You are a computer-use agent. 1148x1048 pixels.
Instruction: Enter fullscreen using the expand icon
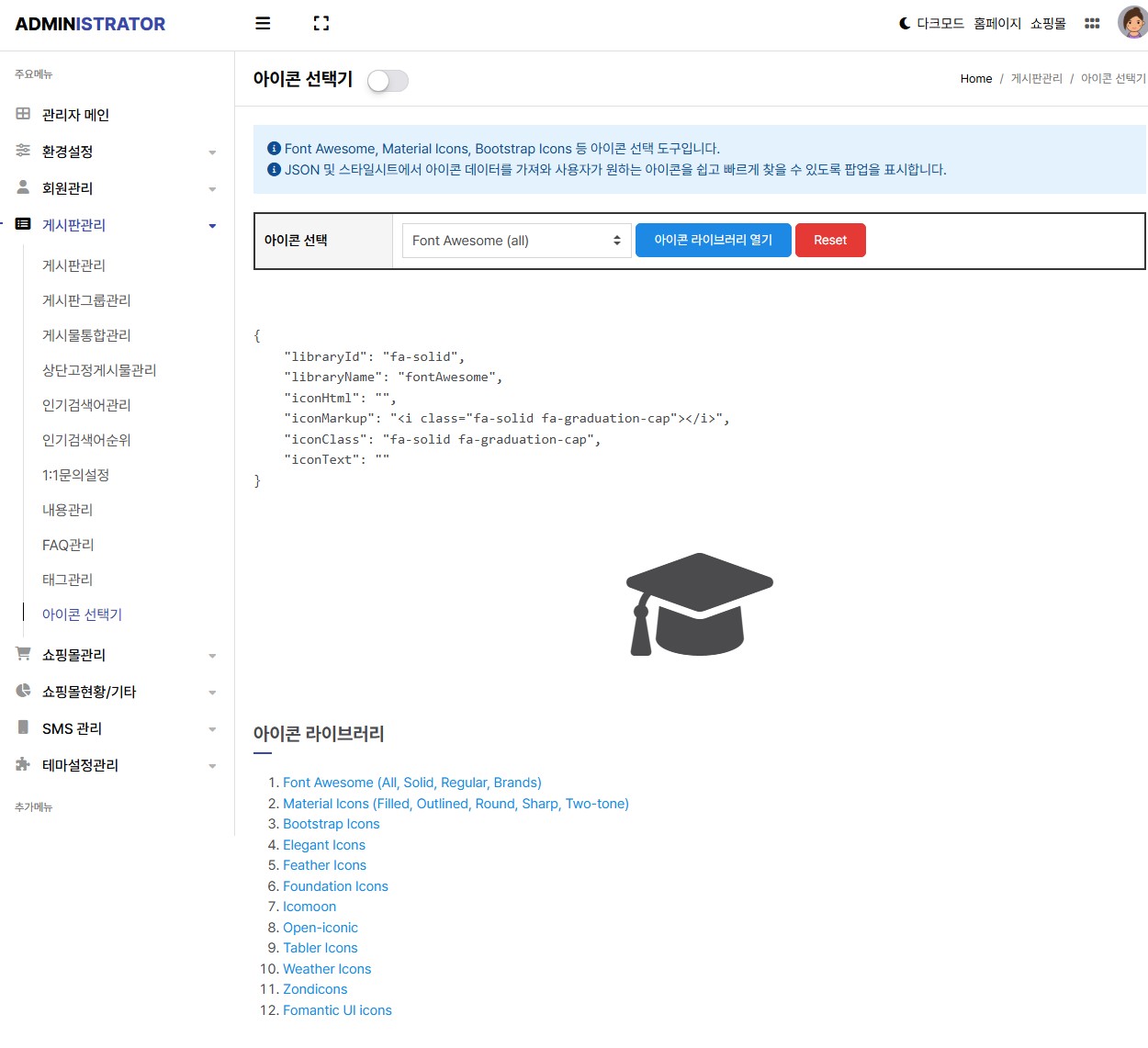tap(321, 23)
